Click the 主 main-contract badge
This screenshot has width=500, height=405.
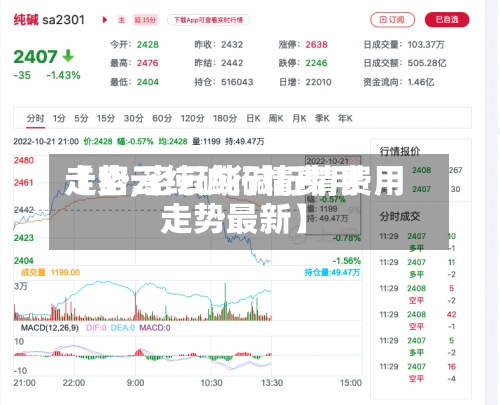tap(121, 20)
